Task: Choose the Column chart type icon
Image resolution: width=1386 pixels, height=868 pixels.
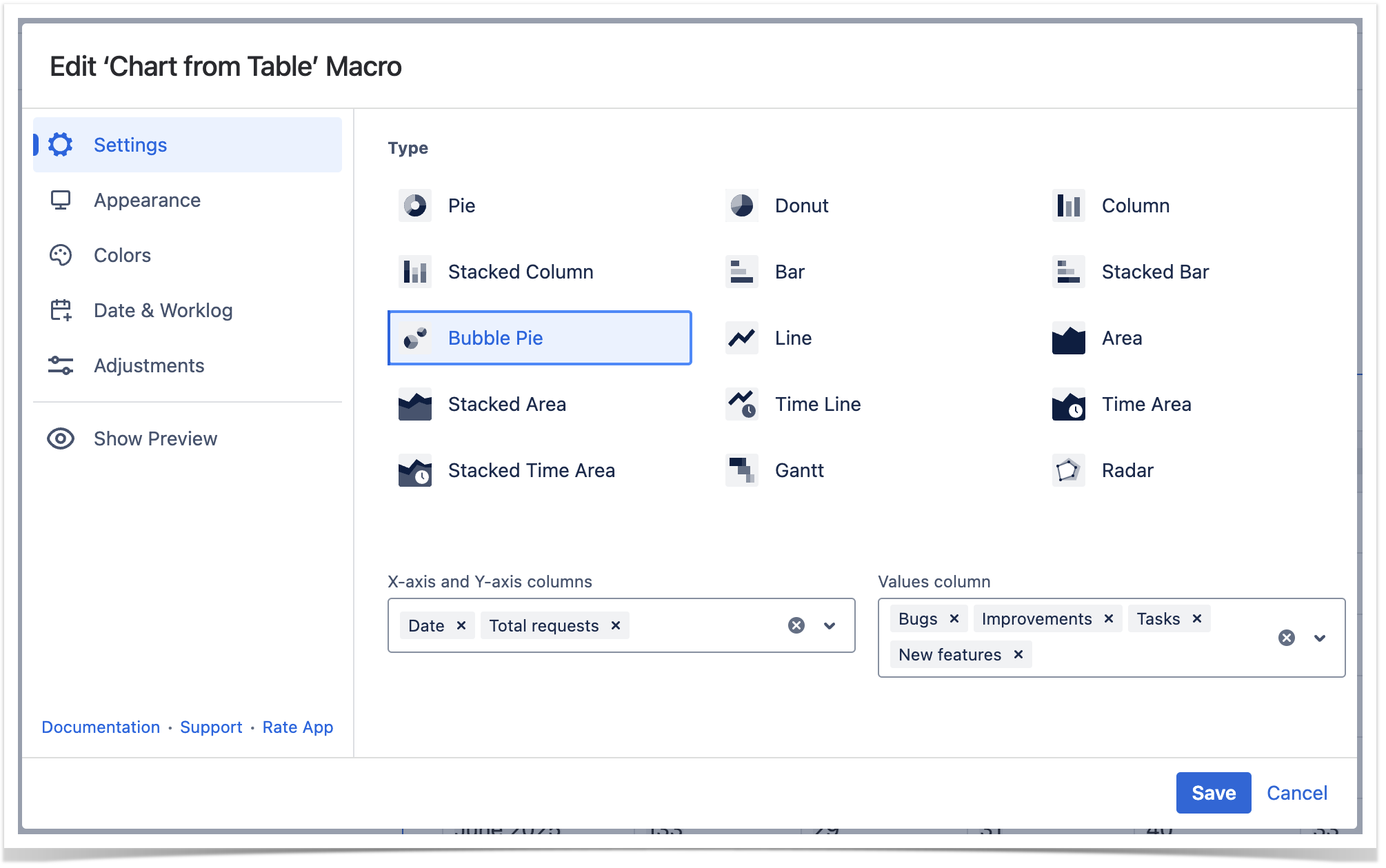Action: [x=1068, y=205]
